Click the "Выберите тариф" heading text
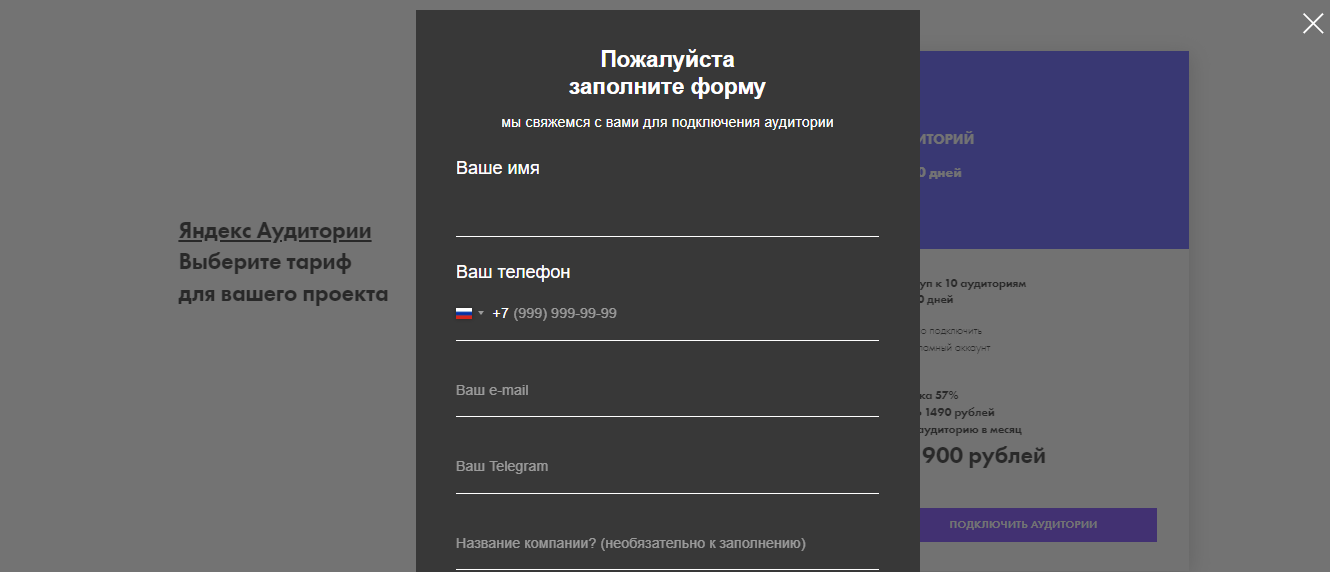Viewport: 1330px width, 572px height. click(265, 263)
